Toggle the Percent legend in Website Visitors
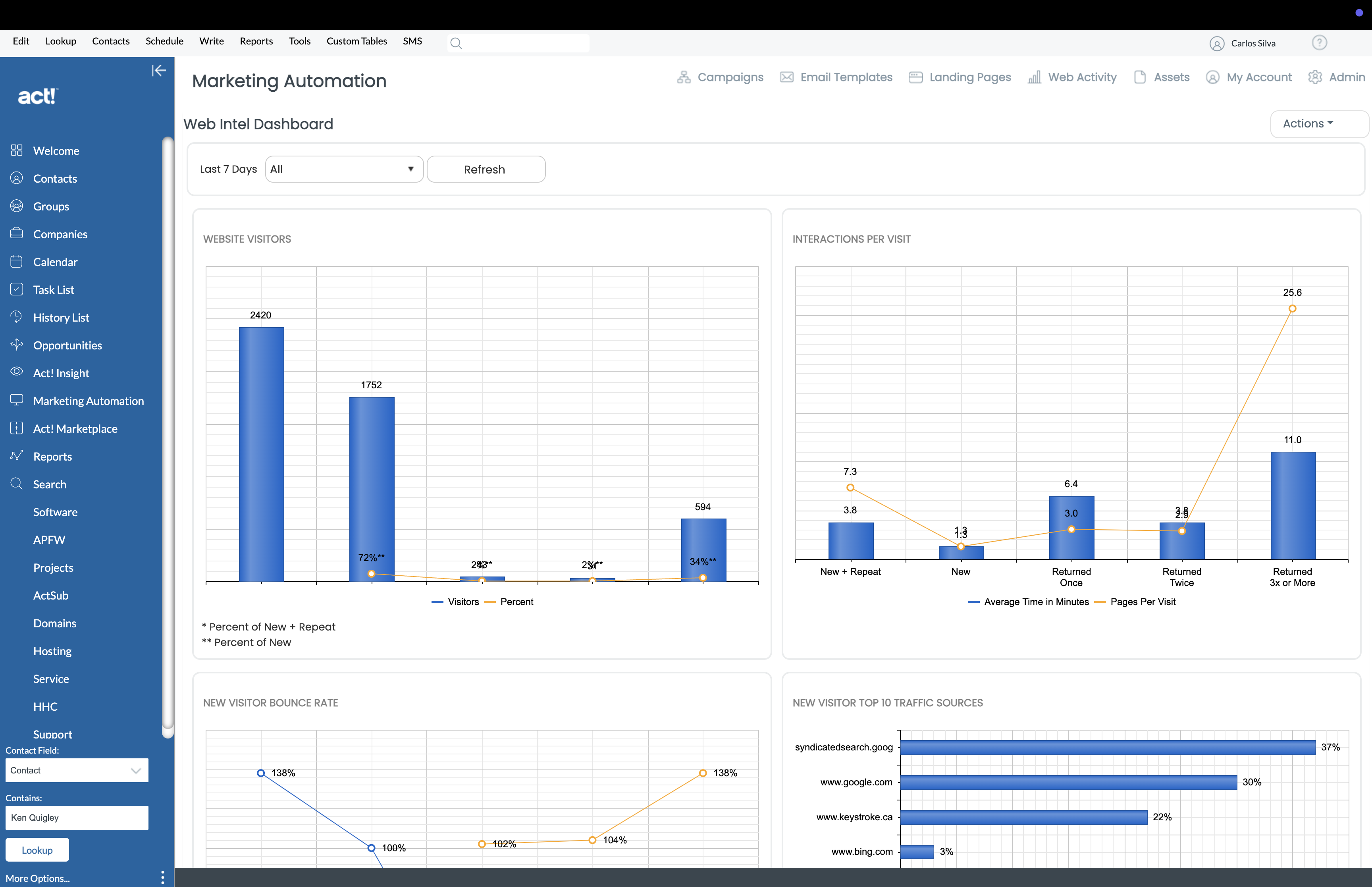Viewport: 1372px width, 887px height. point(509,602)
